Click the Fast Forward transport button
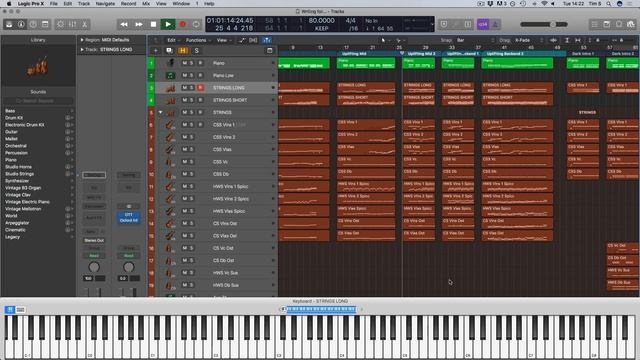Viewport: 640px width, 360px height. point(139,24)
